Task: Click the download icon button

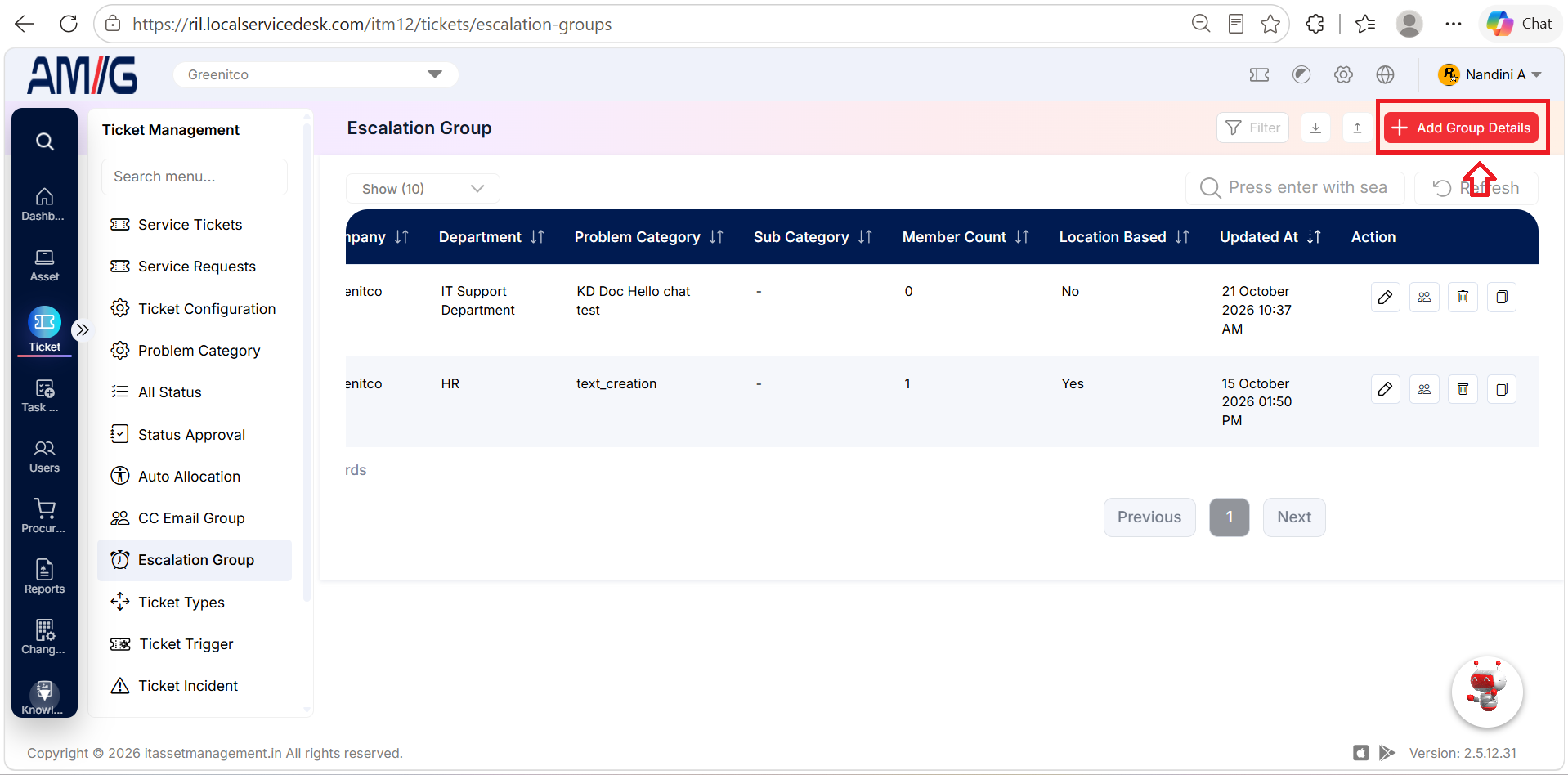Action: [x=1315, y=128]
